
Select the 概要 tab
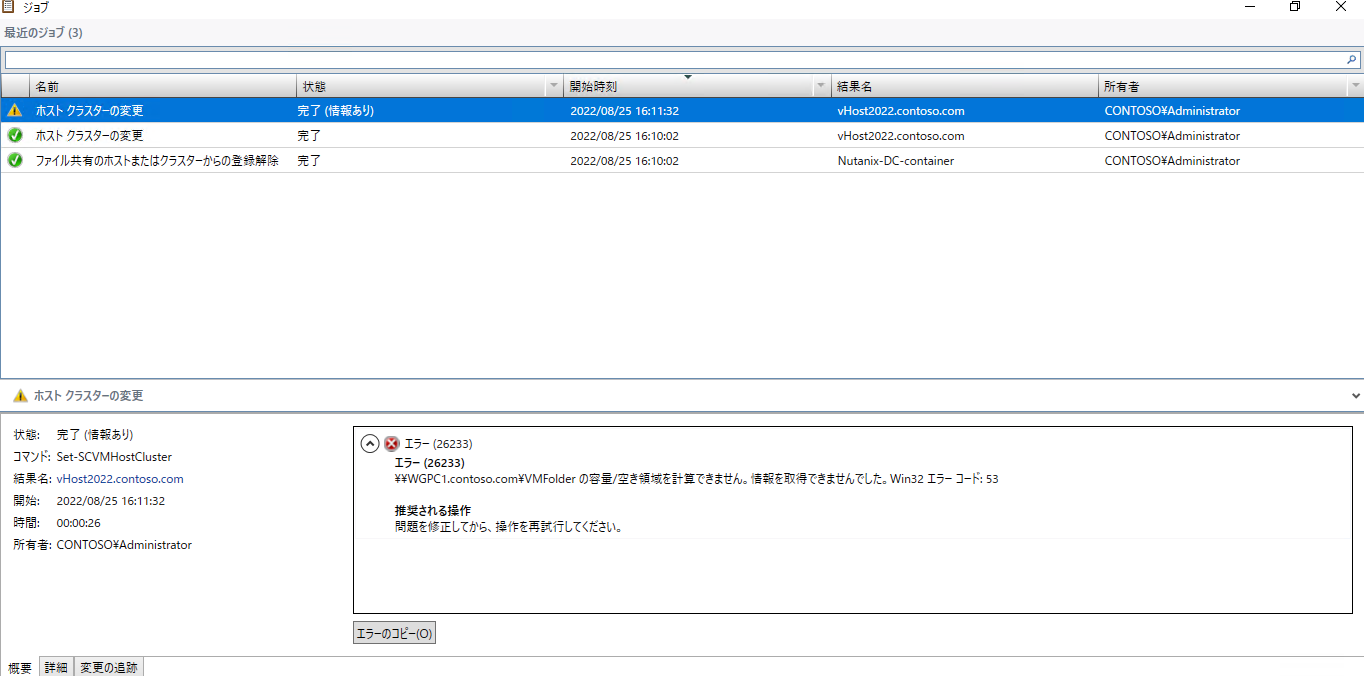[x=20, y=667]
